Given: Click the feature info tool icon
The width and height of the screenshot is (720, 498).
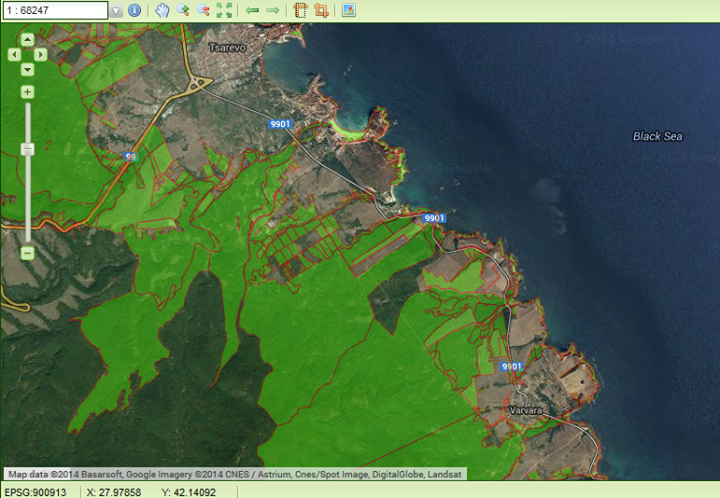Looking at the screenshot, I should click(134, 10).
